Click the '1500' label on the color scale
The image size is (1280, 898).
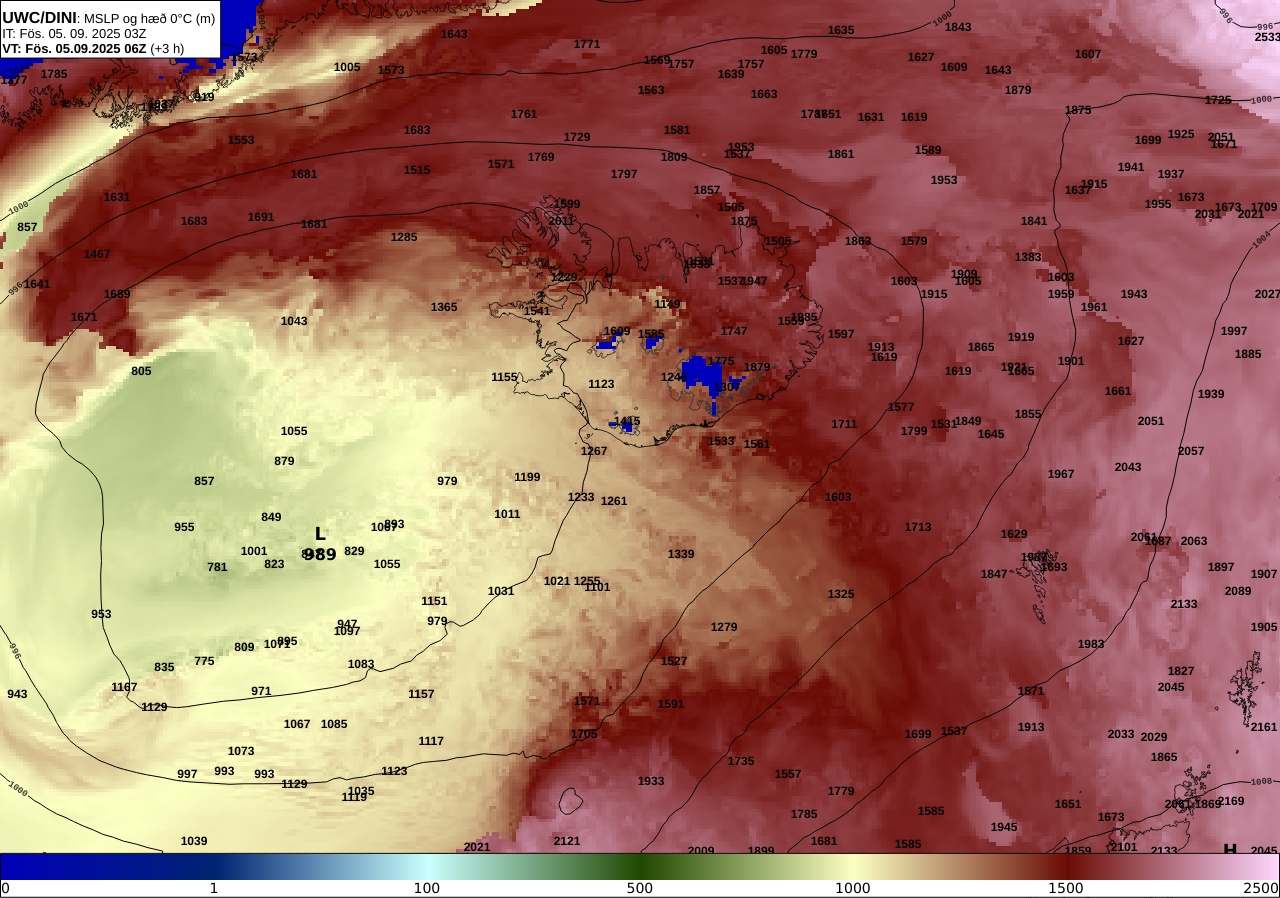point(1066,888)
